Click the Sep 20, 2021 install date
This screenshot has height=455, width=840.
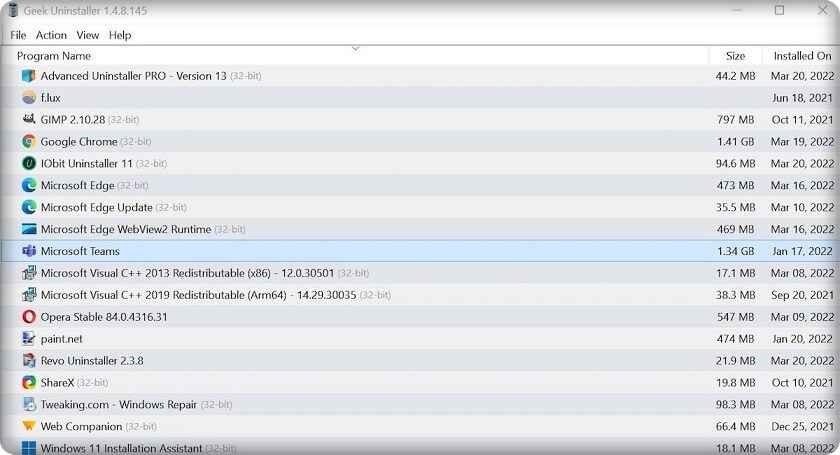pyautogui.click(x=802, y=295)
